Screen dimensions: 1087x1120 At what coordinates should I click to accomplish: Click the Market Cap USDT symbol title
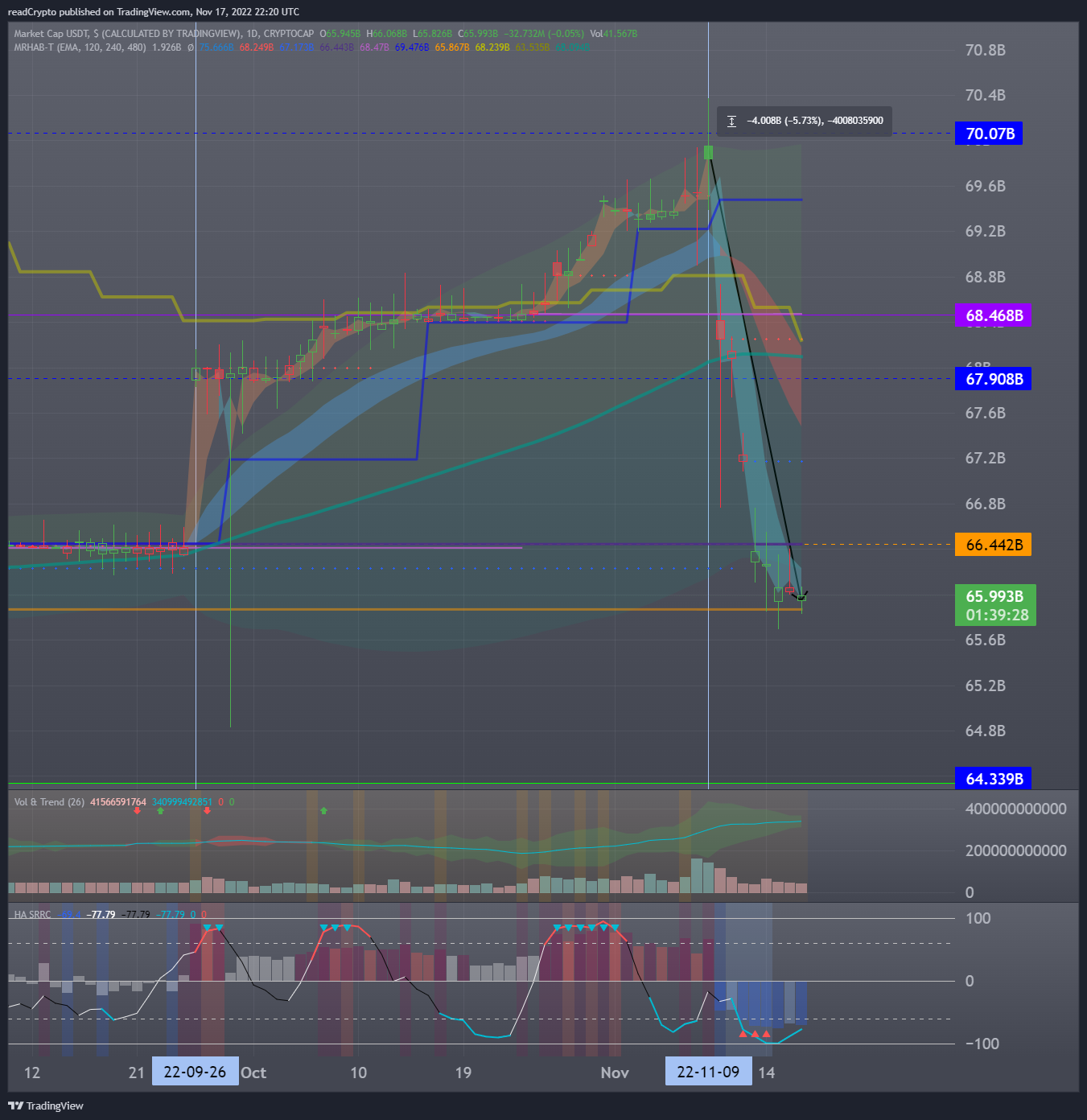click(x=52, y=34)
